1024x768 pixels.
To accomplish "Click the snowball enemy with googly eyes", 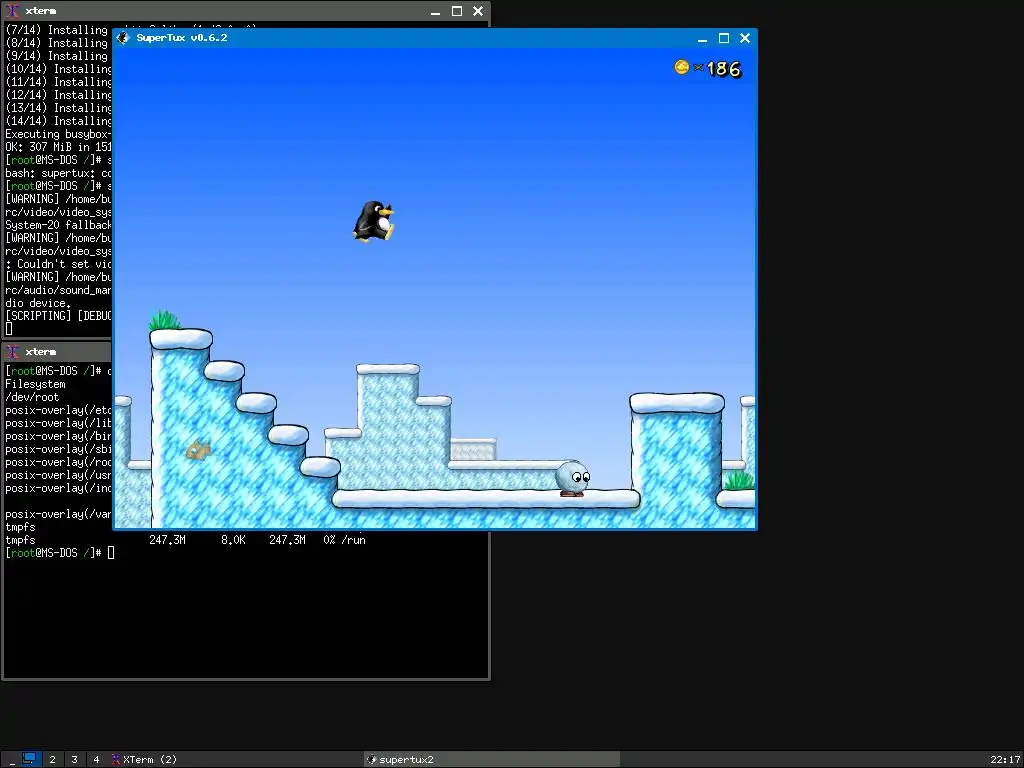I will 573,479.
